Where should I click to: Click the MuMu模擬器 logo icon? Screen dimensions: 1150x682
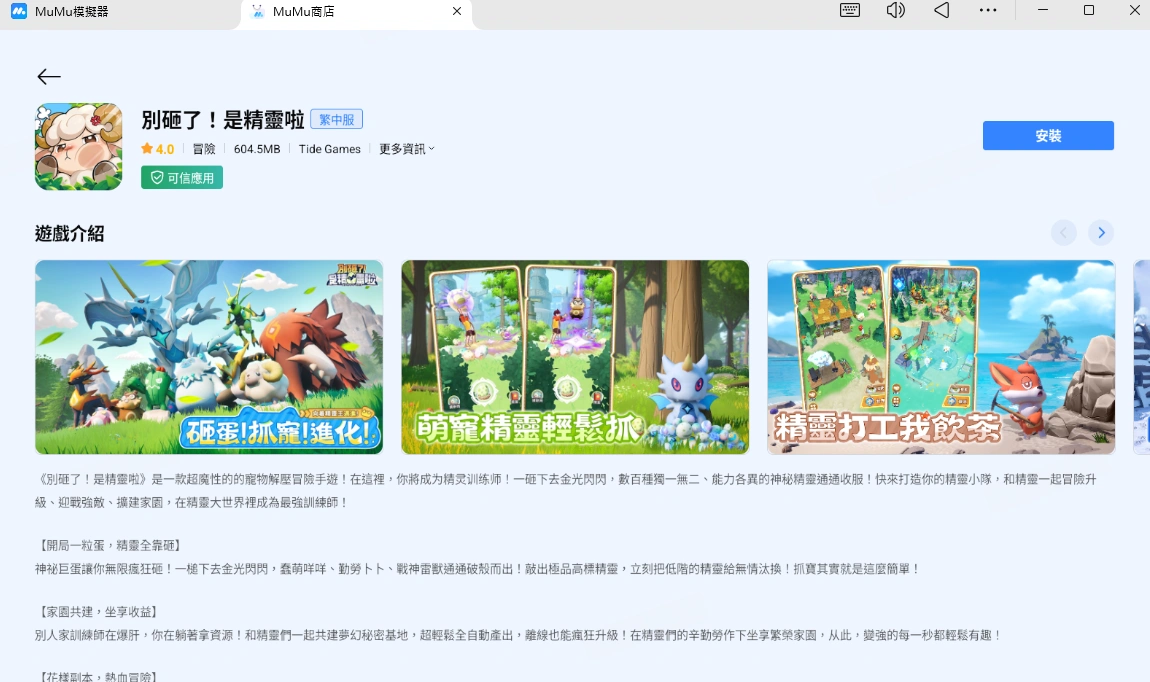click(x=19, y=11)
